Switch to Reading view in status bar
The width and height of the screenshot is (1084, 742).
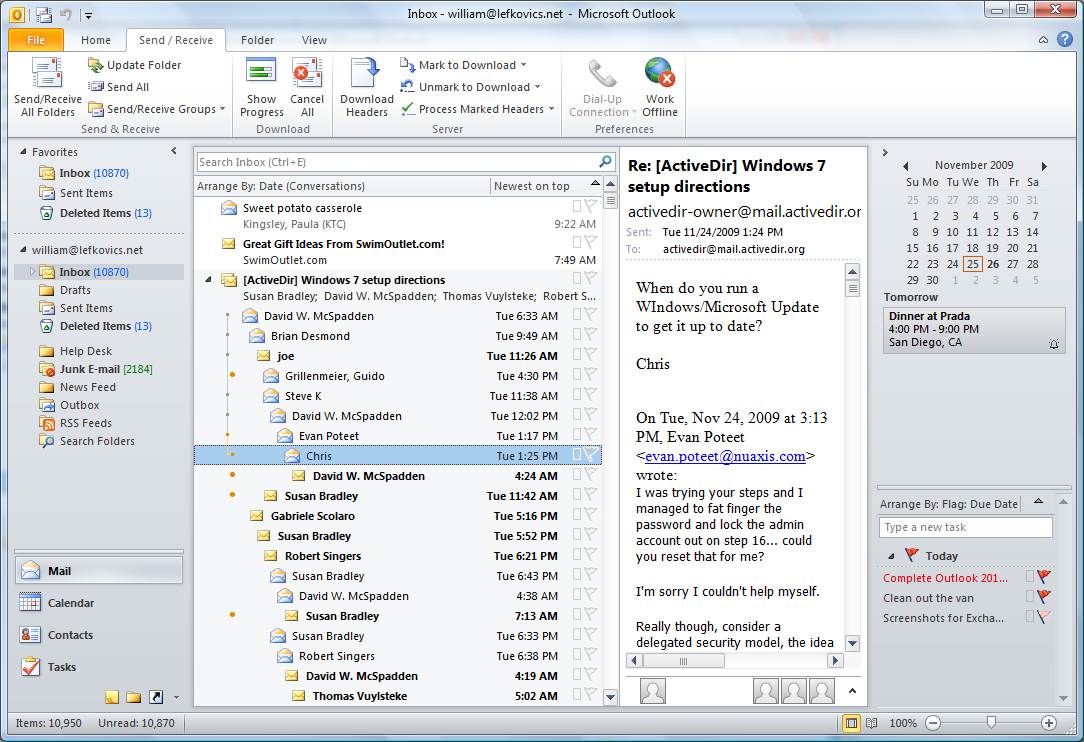[x=871, y=723]
